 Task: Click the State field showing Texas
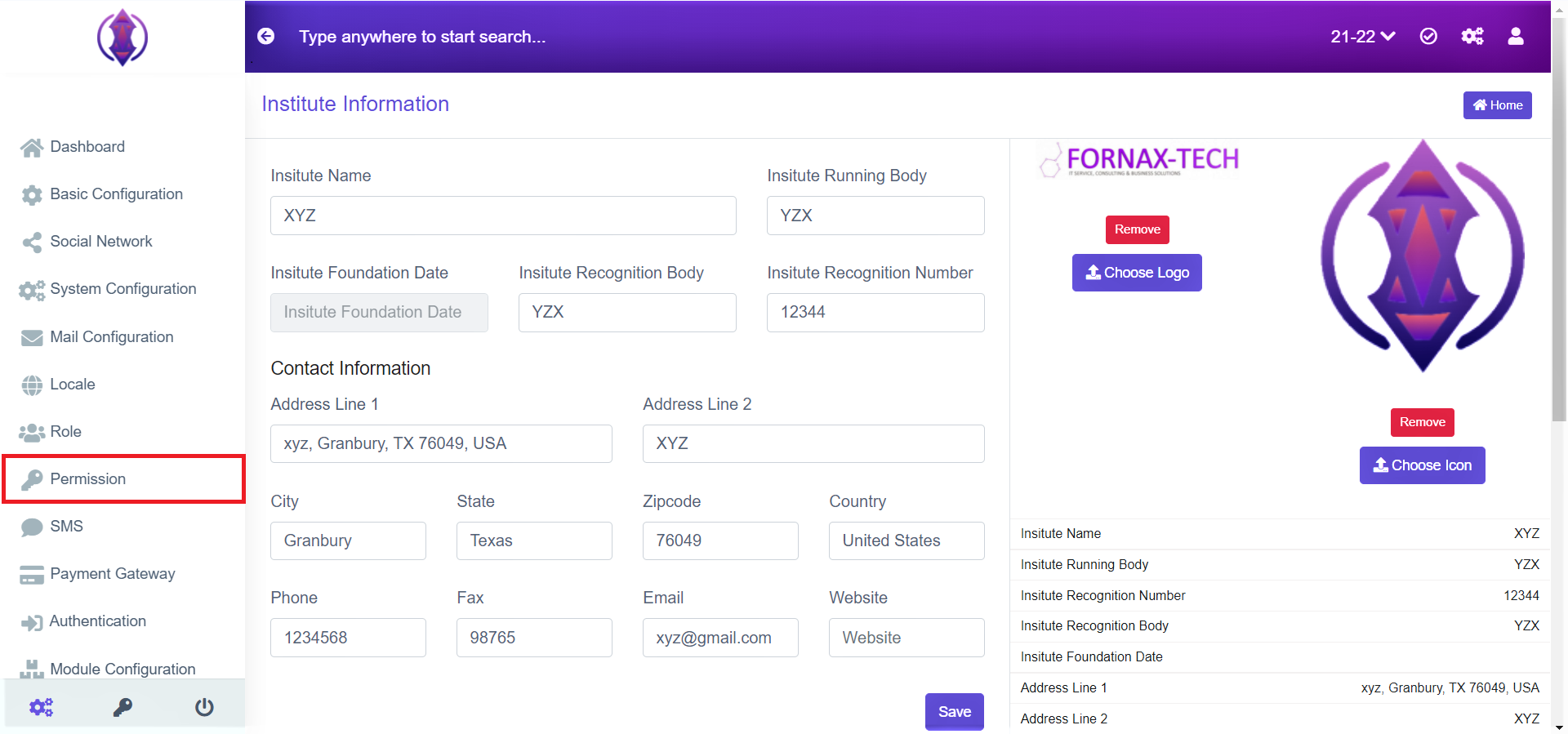[534, 540]
